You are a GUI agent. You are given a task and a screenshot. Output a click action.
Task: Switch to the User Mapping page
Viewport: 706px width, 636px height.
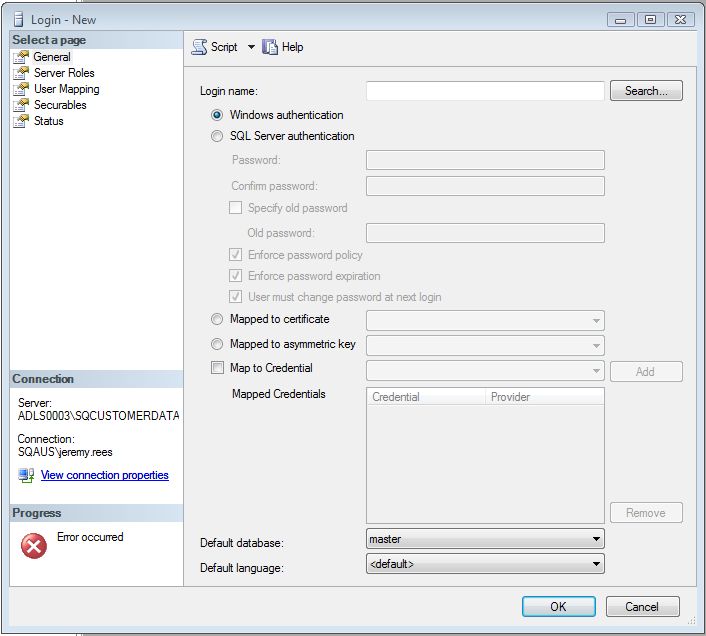tap(66, 89)
